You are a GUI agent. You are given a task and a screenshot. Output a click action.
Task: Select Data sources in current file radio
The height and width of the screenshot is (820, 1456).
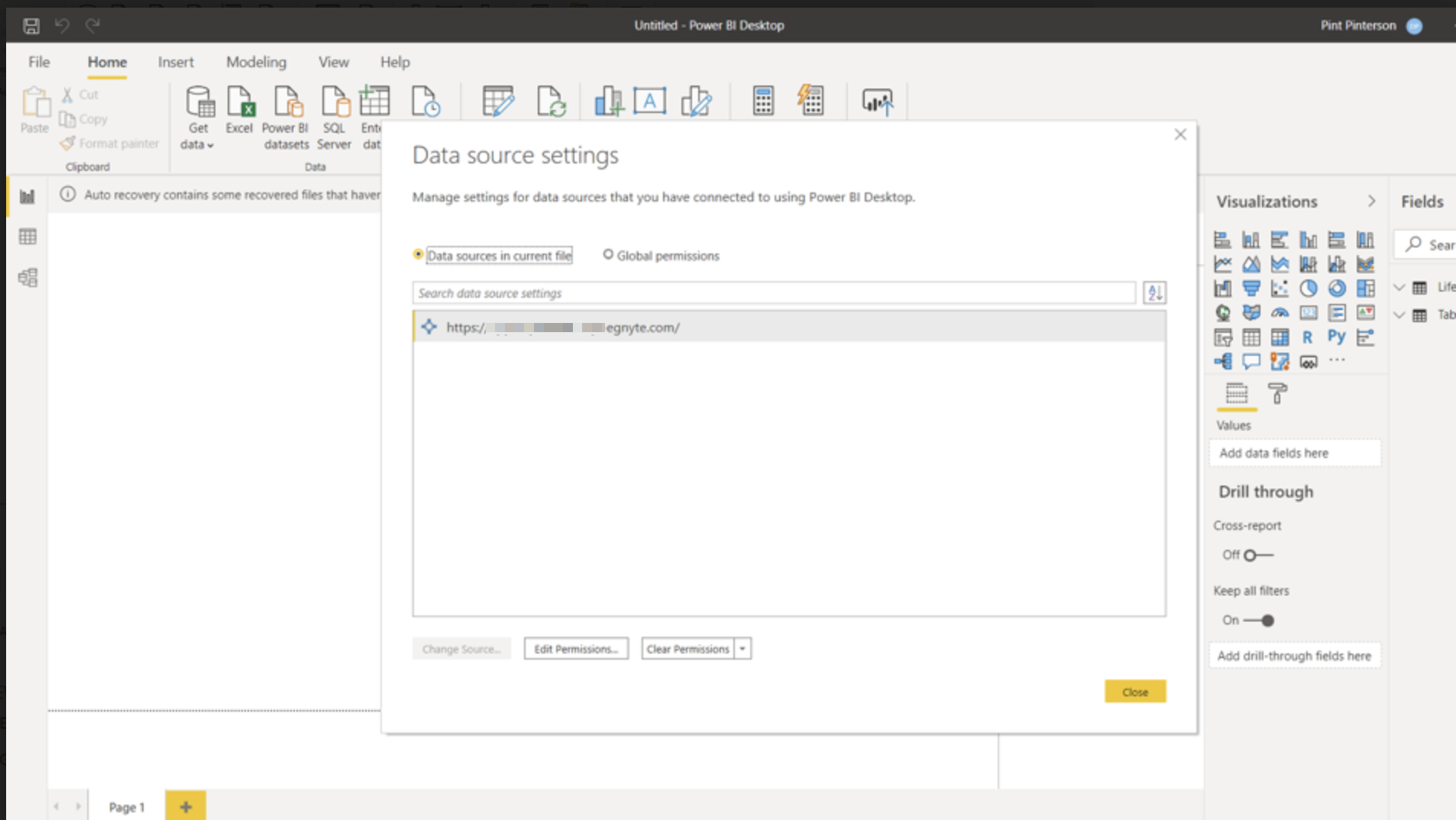click(418, 255)
